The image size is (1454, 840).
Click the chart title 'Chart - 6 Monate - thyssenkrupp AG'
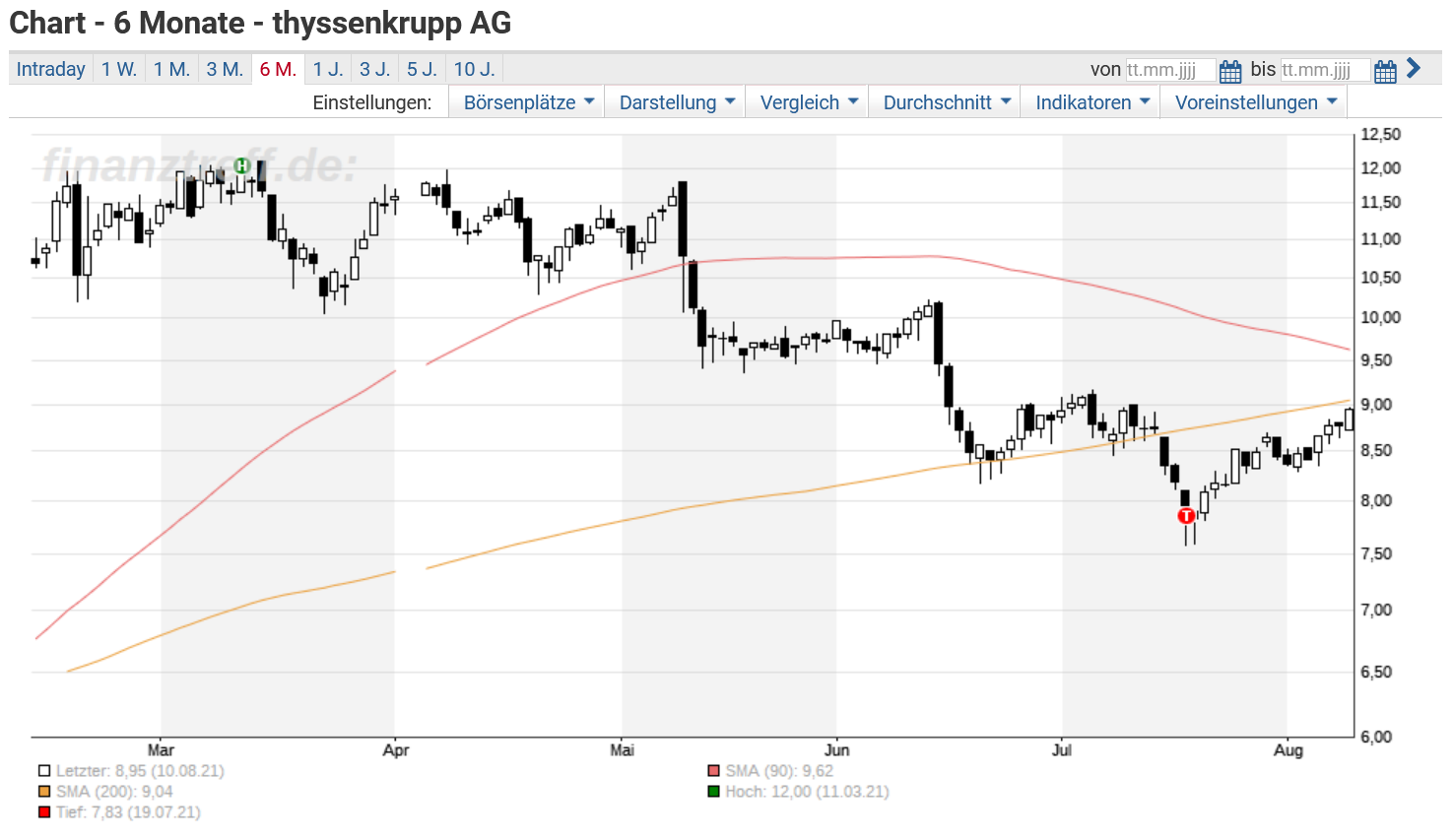click(260, 23)
